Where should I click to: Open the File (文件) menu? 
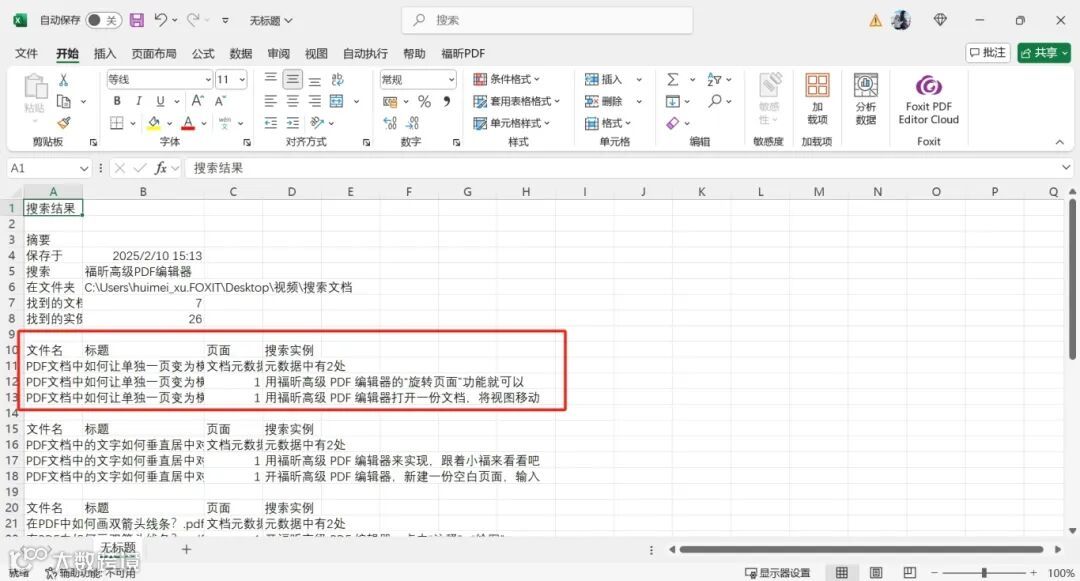tap(26, 53)
